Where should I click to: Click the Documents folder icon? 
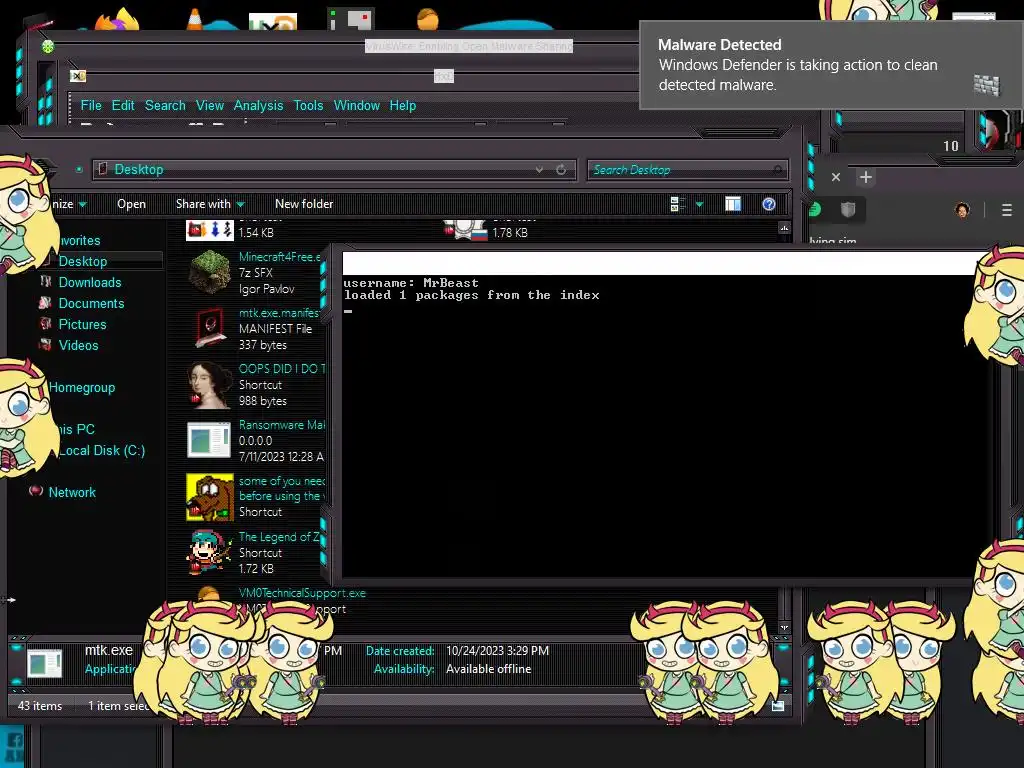click(x=46, y=302)
